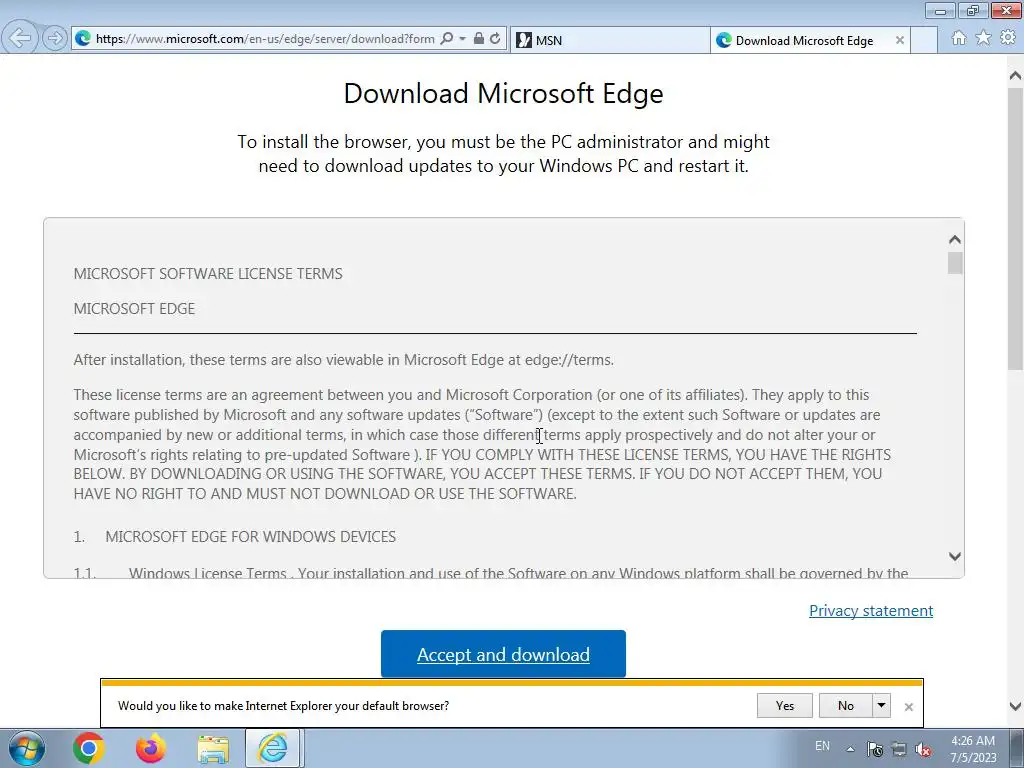The width and height of the screenshot is (1024, 768).
Task: Select the address bar URL field
Action: 264,39
